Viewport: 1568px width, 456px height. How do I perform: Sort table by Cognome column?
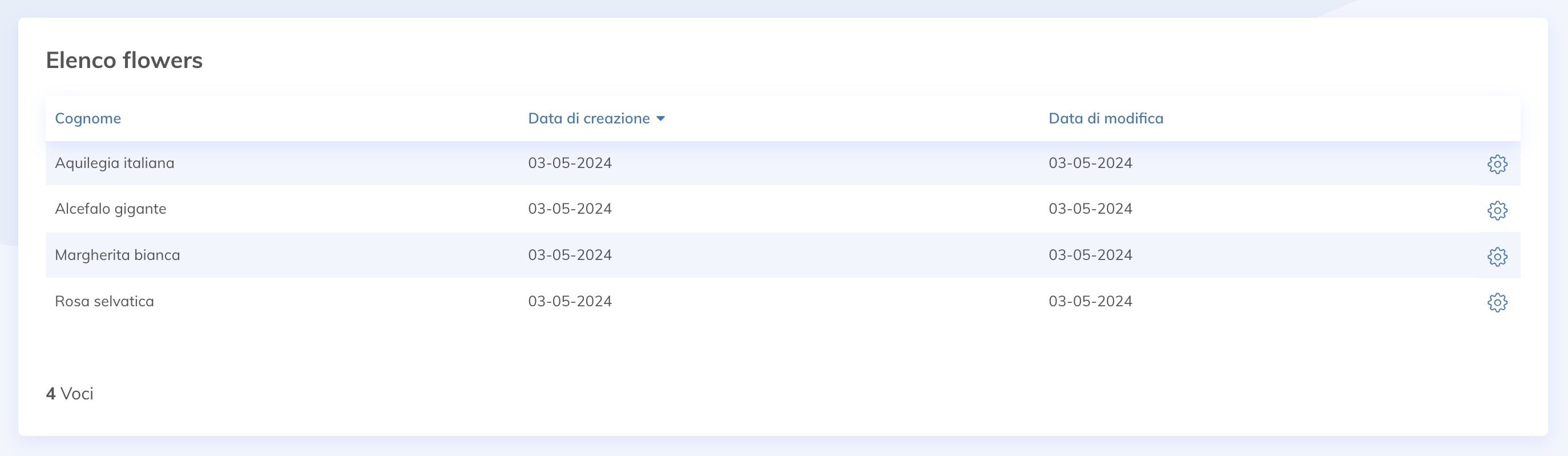[88, 118]
